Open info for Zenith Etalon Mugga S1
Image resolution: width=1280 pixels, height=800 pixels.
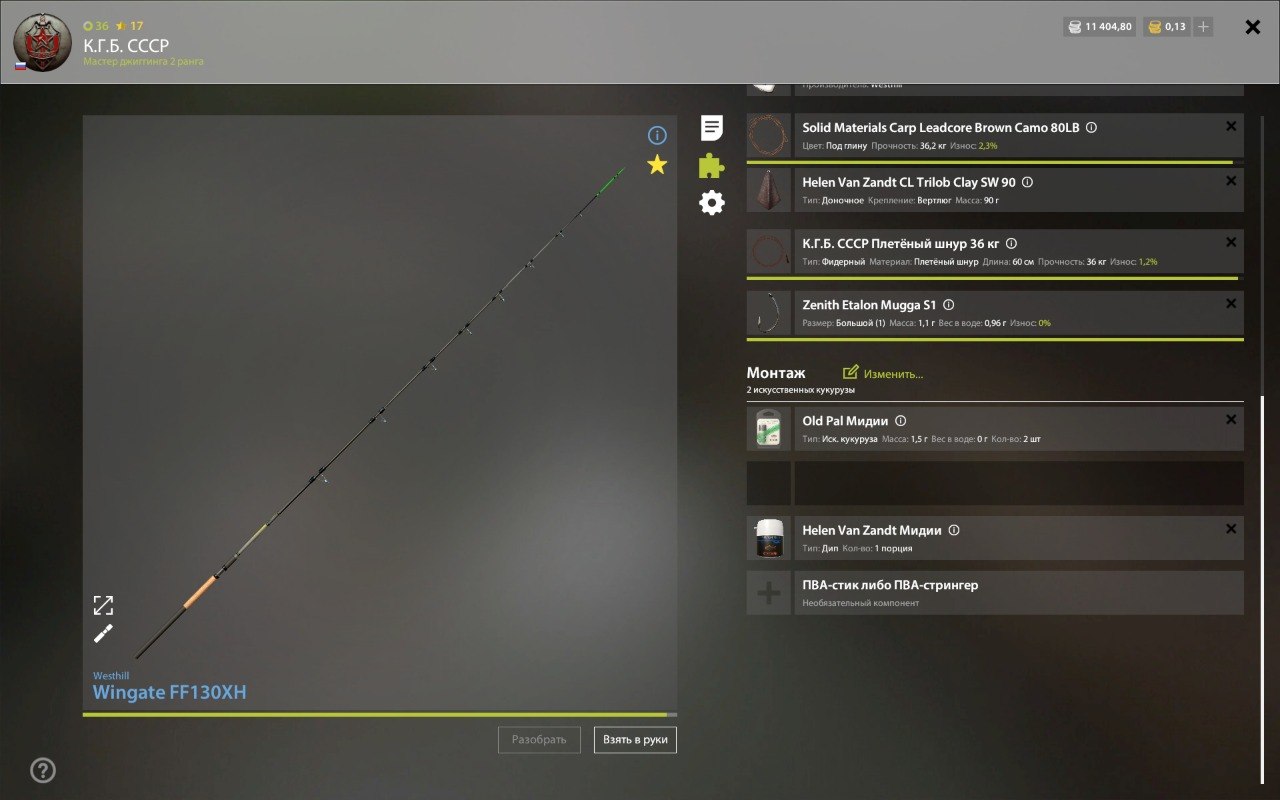948,304
